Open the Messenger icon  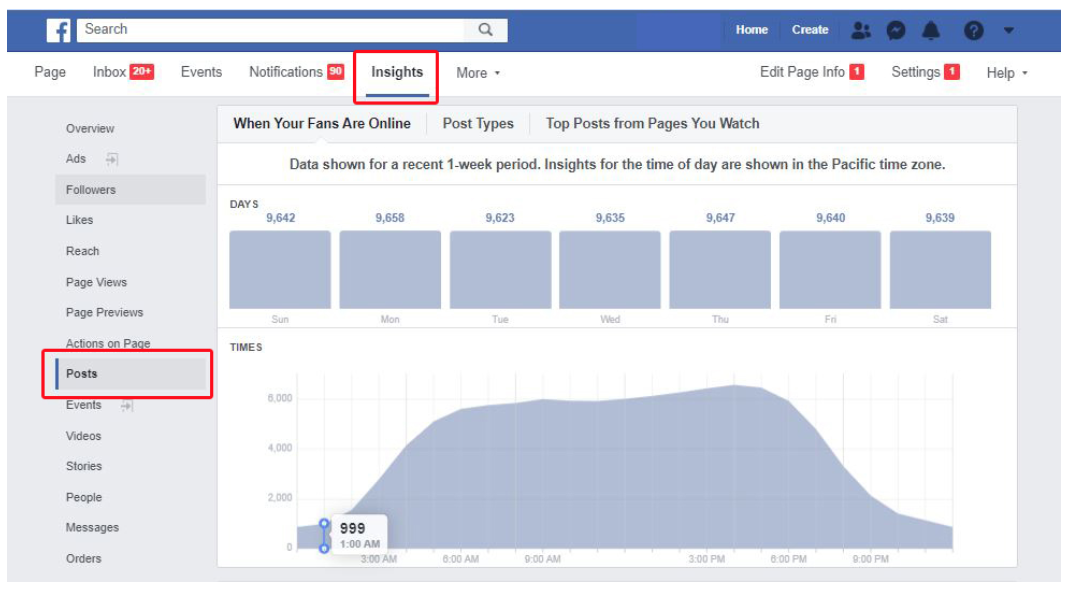tap(896, 30)
